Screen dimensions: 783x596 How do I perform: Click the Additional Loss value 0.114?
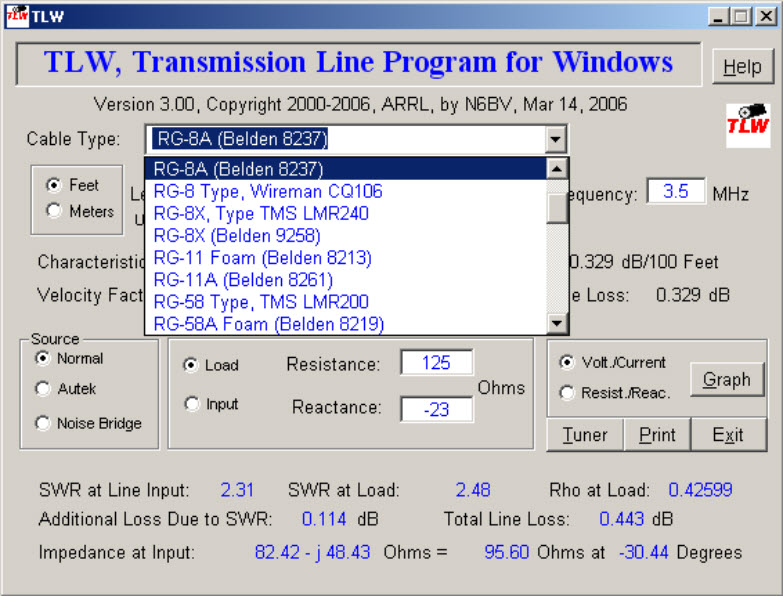coord(324,519)
